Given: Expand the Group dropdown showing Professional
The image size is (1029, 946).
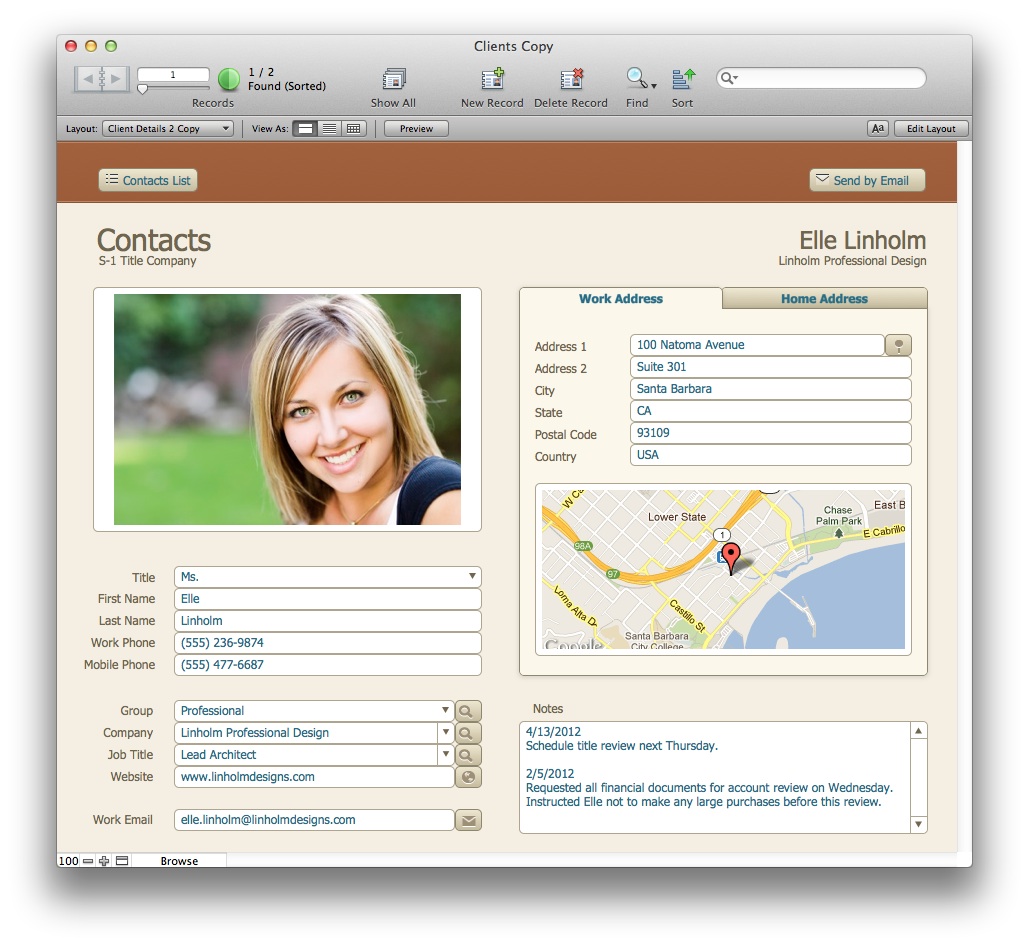Looking at the screenshot, I should coord(445,711).
